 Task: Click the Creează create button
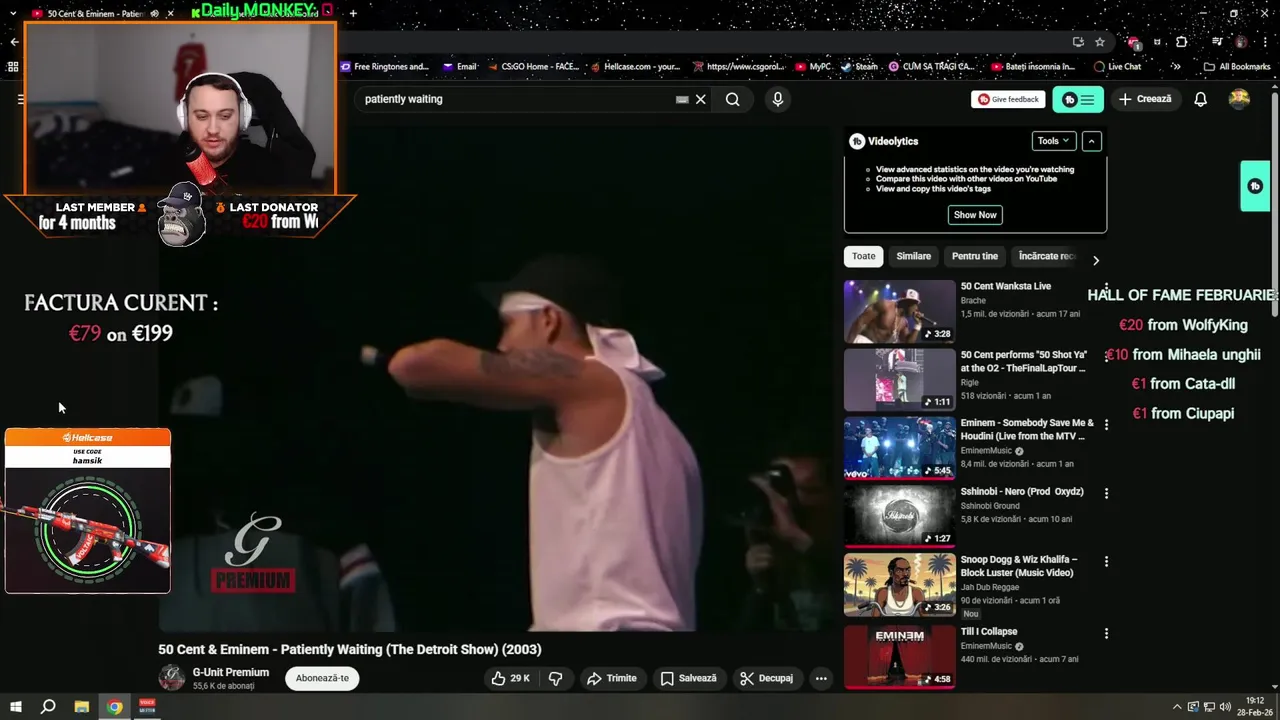pos(1145,99)
